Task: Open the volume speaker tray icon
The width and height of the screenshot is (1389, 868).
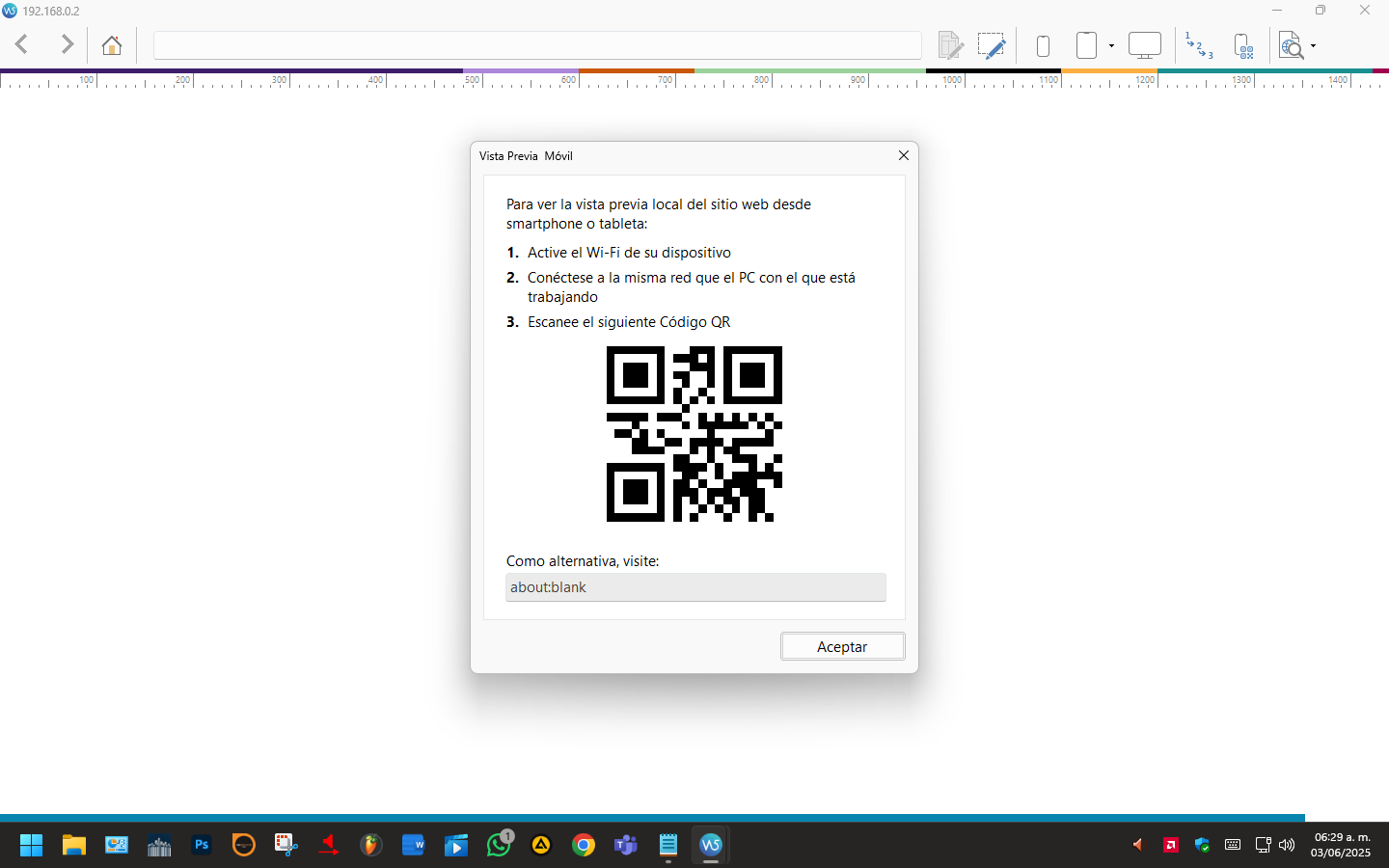Action: 1287,845
